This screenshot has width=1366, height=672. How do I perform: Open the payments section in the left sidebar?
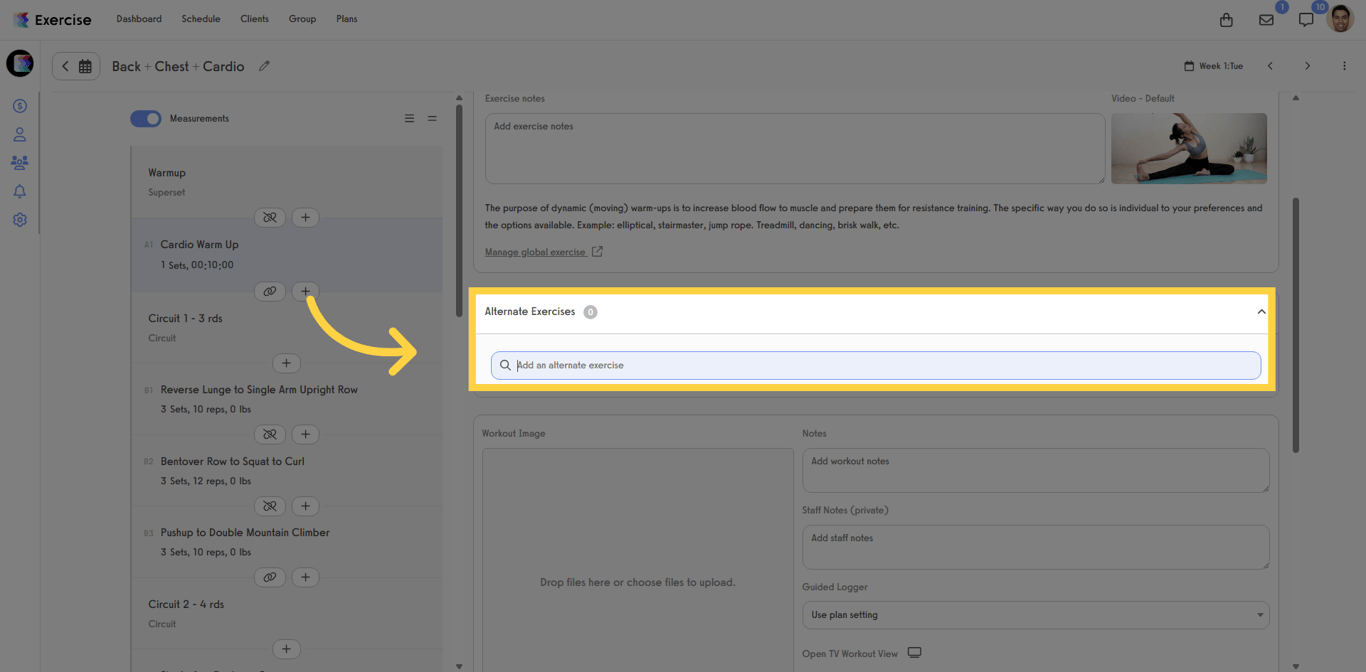[19, 105]
